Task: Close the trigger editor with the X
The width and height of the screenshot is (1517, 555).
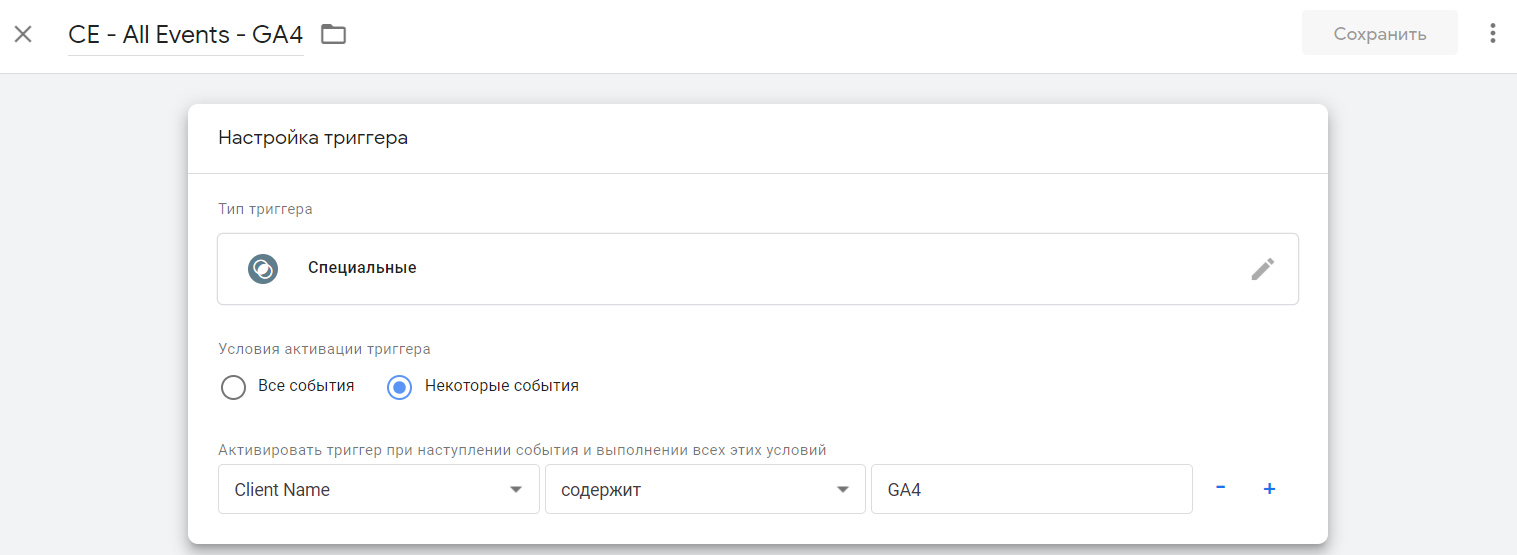Action: pyautogui.click(x=23, y=34)
